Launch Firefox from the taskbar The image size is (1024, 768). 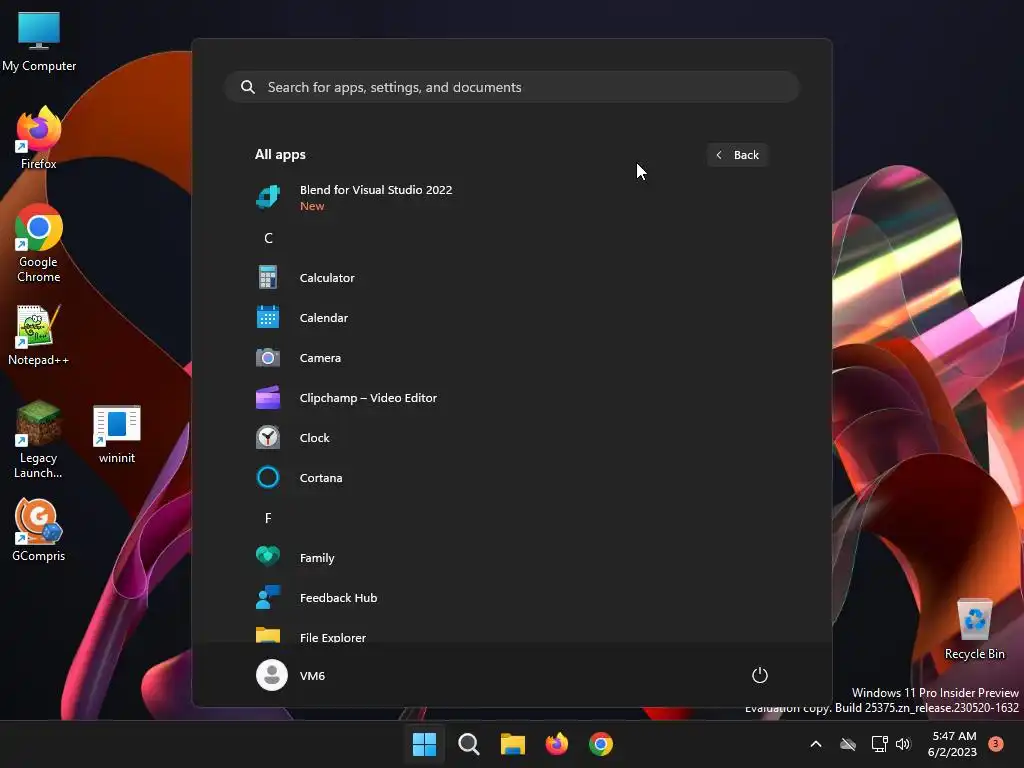pos(557,744)
